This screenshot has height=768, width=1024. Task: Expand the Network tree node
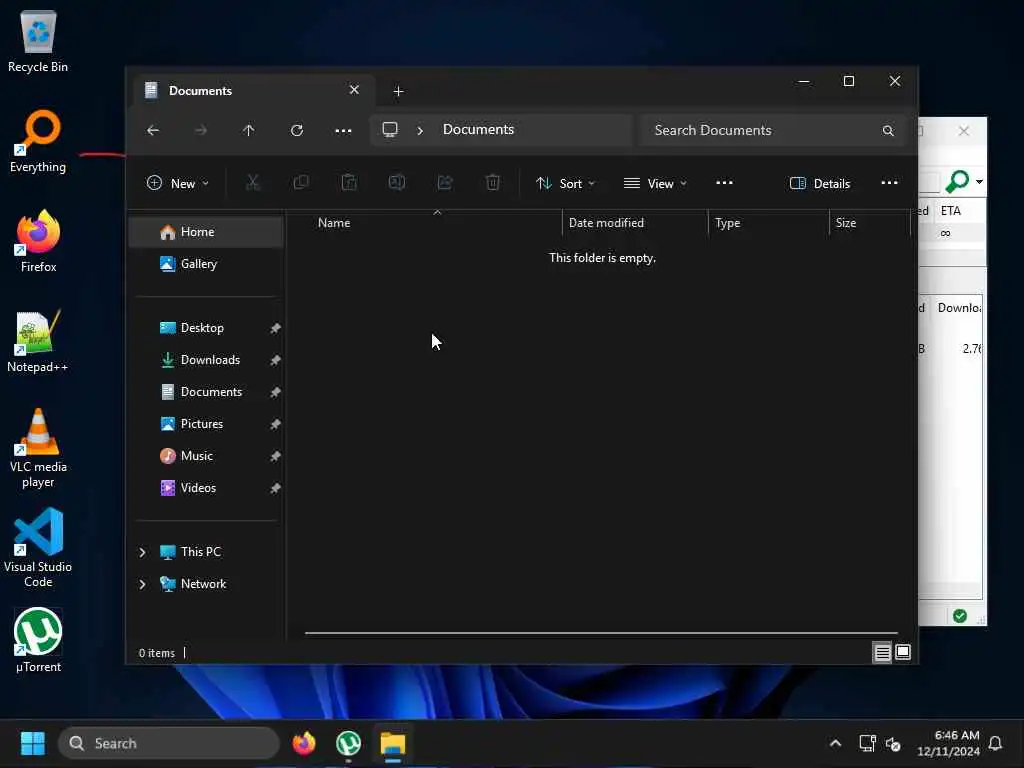(x=142, y=584)
